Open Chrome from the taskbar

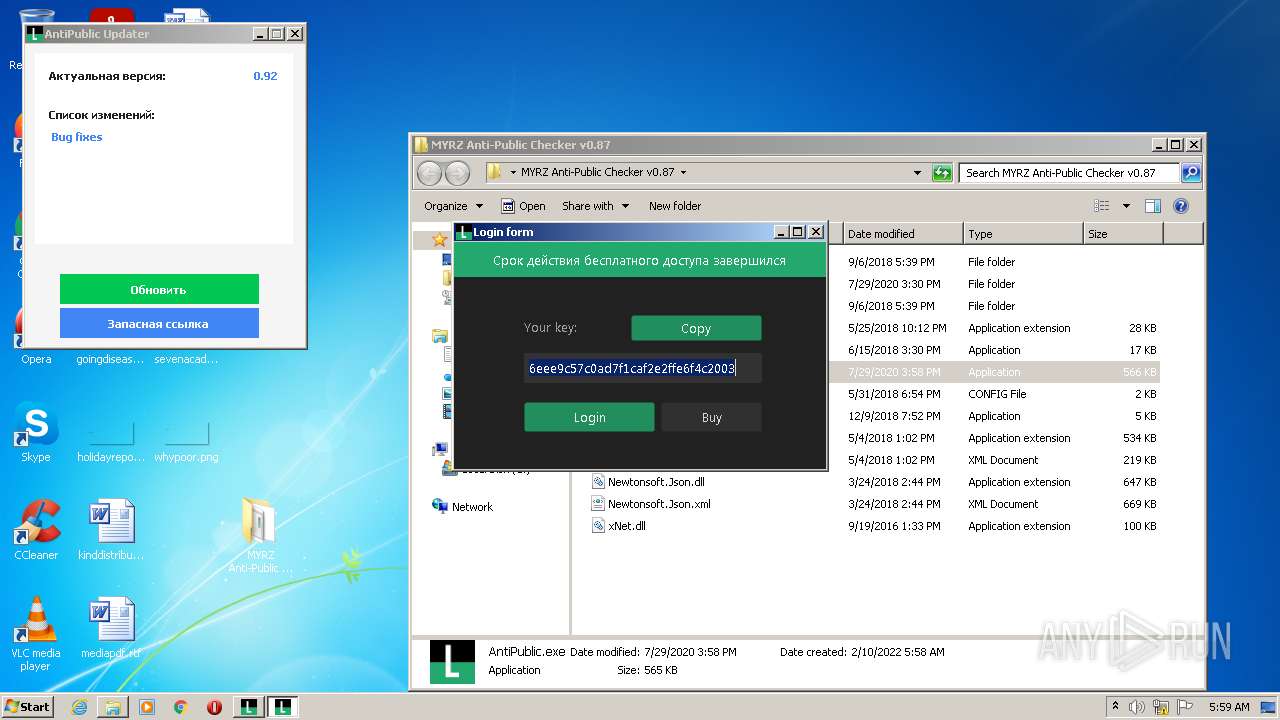(x=180, y=707)
